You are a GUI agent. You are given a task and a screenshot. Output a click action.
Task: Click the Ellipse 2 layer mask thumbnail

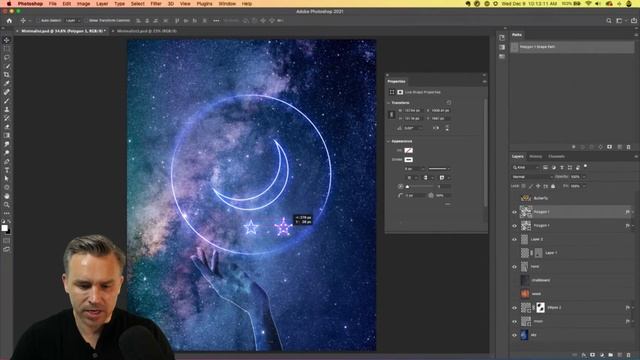[540, 308]
